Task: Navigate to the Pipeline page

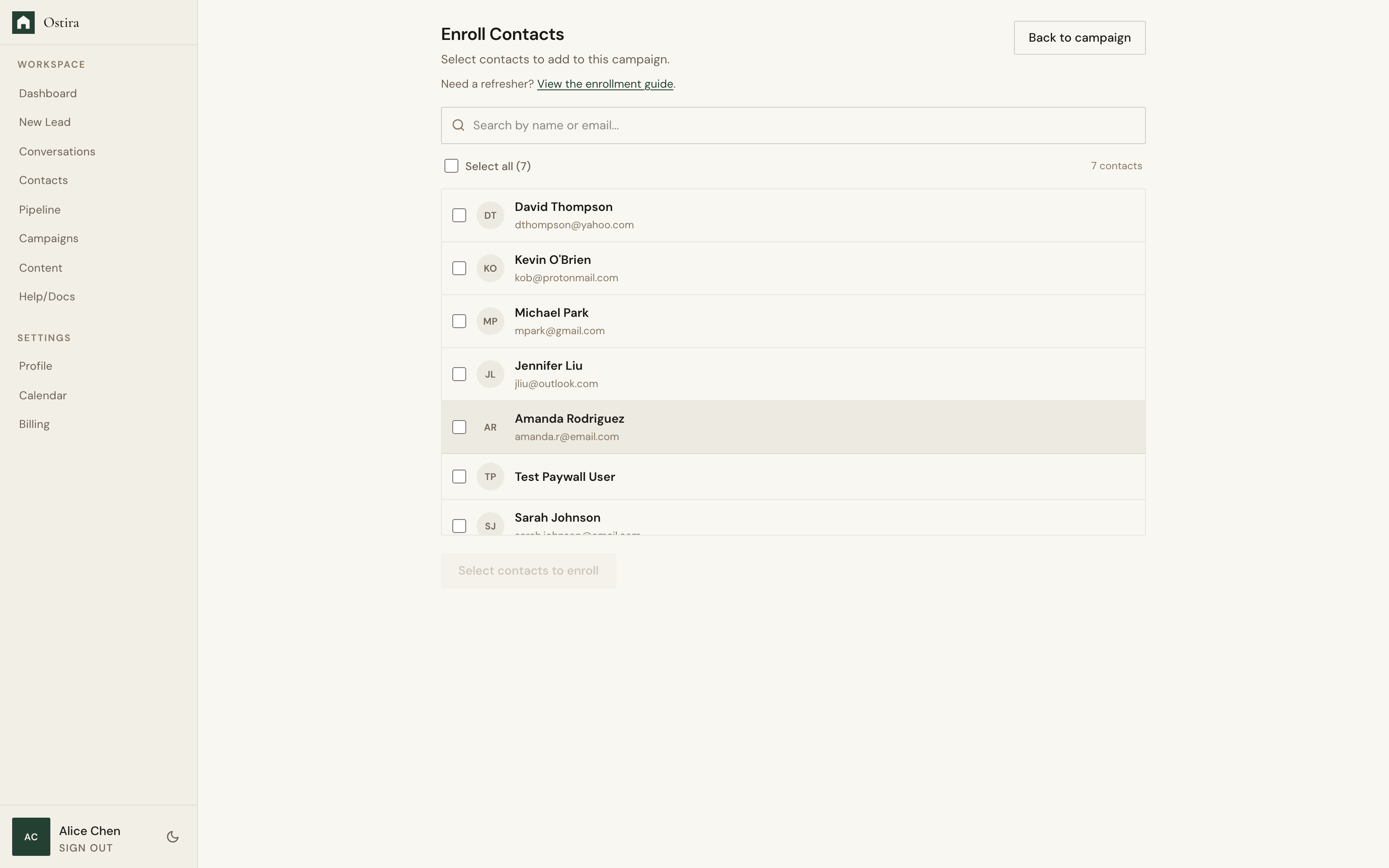Action: [39, 209]
